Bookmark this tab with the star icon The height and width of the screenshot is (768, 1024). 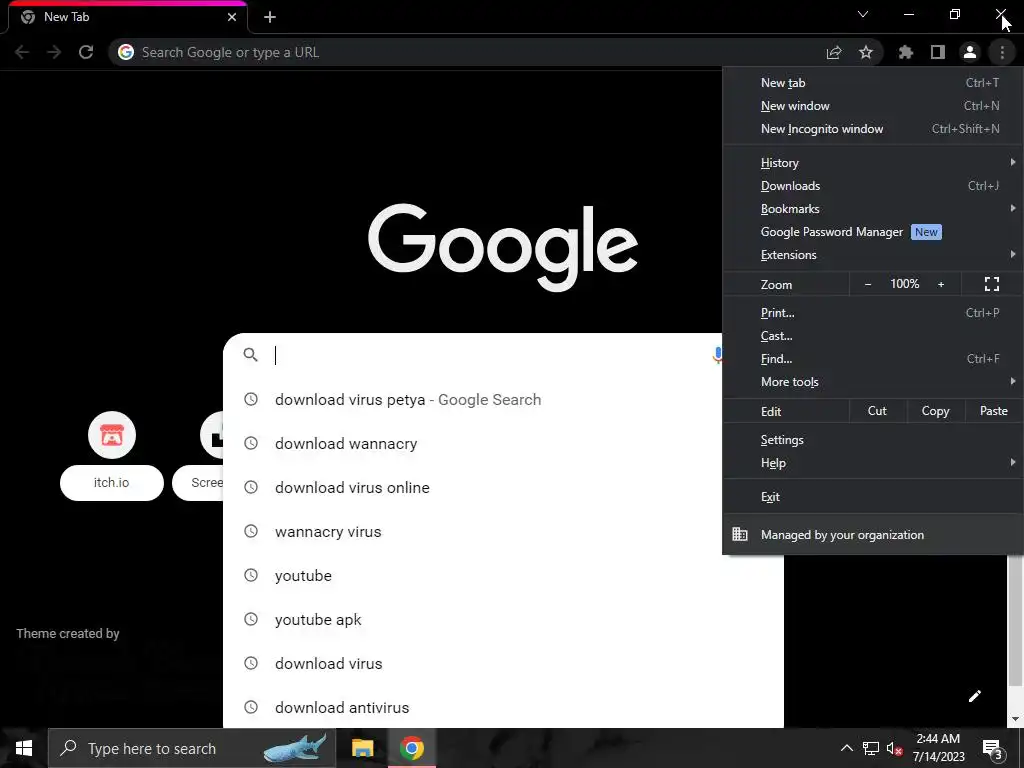coord(866,52)
